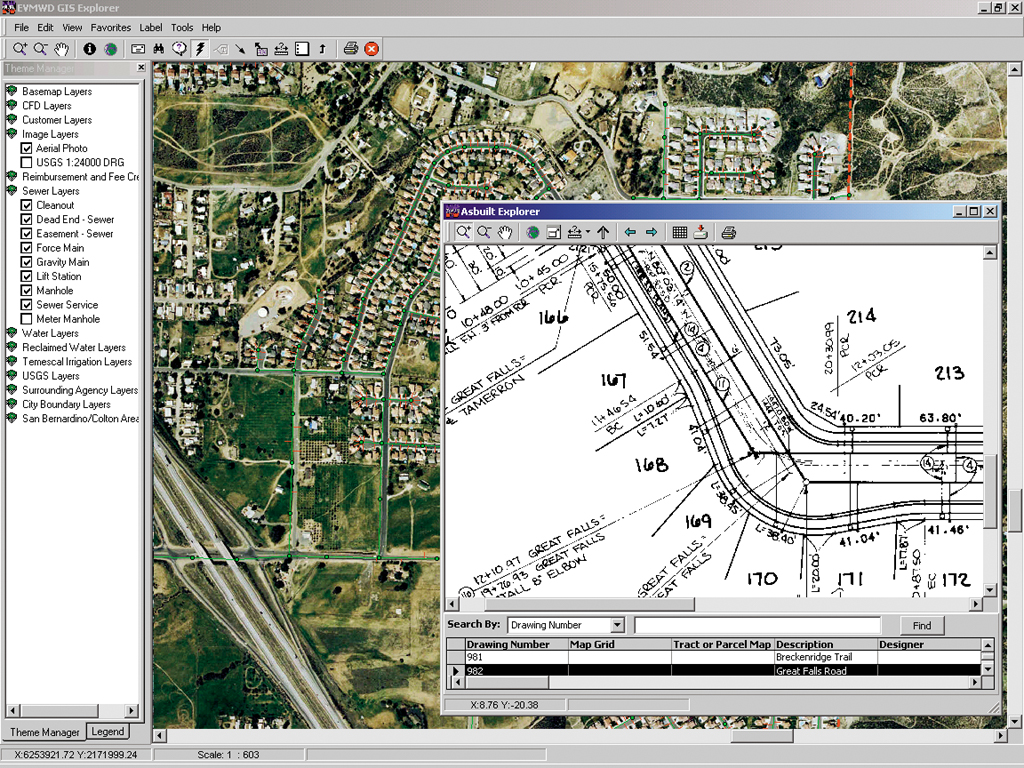Click the red stop icon in main toolbar
Image resolution: width=1024 pixels, height=768 pixels.
coord(372,48)
